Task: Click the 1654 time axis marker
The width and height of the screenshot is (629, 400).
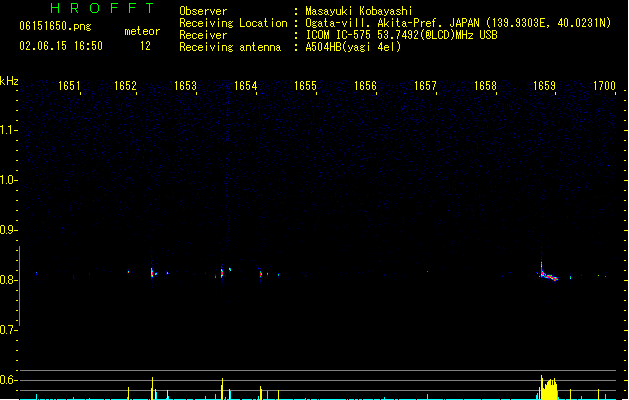Action: [245, 86]
